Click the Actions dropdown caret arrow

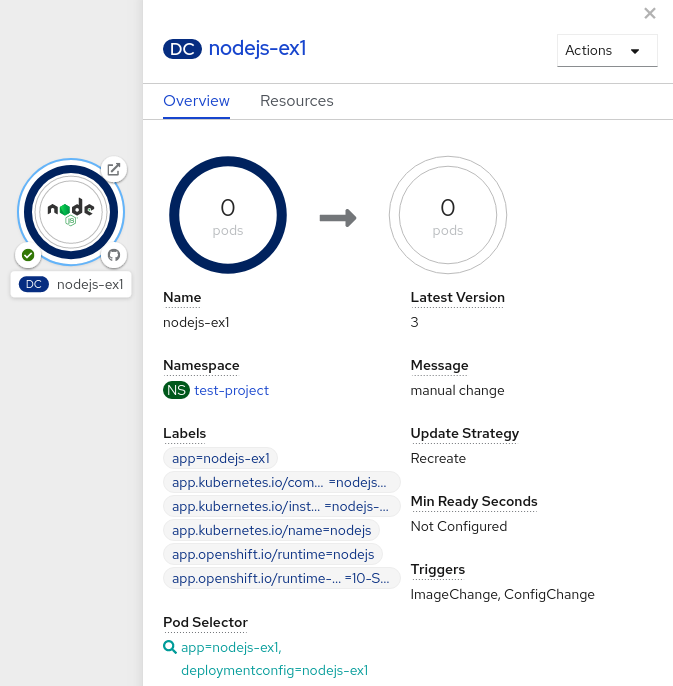[x=635, y=51]
